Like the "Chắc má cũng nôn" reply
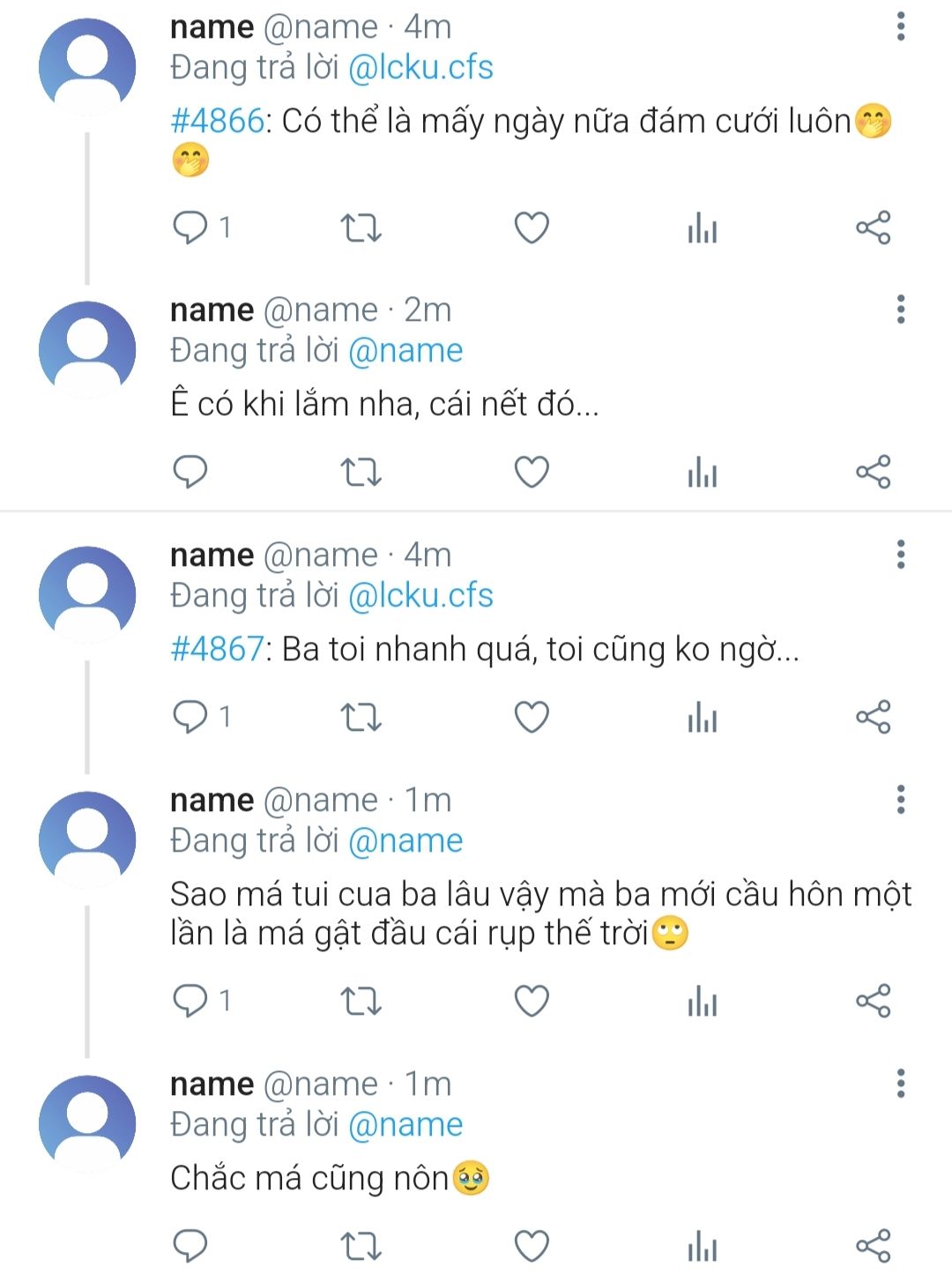 (532, 1246)
